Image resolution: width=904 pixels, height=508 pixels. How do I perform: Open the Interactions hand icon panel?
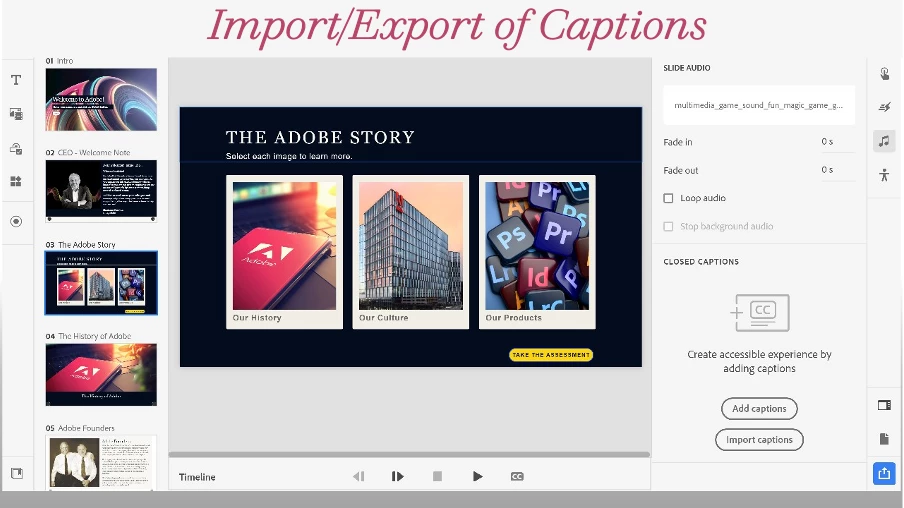(x=884, y=73)
